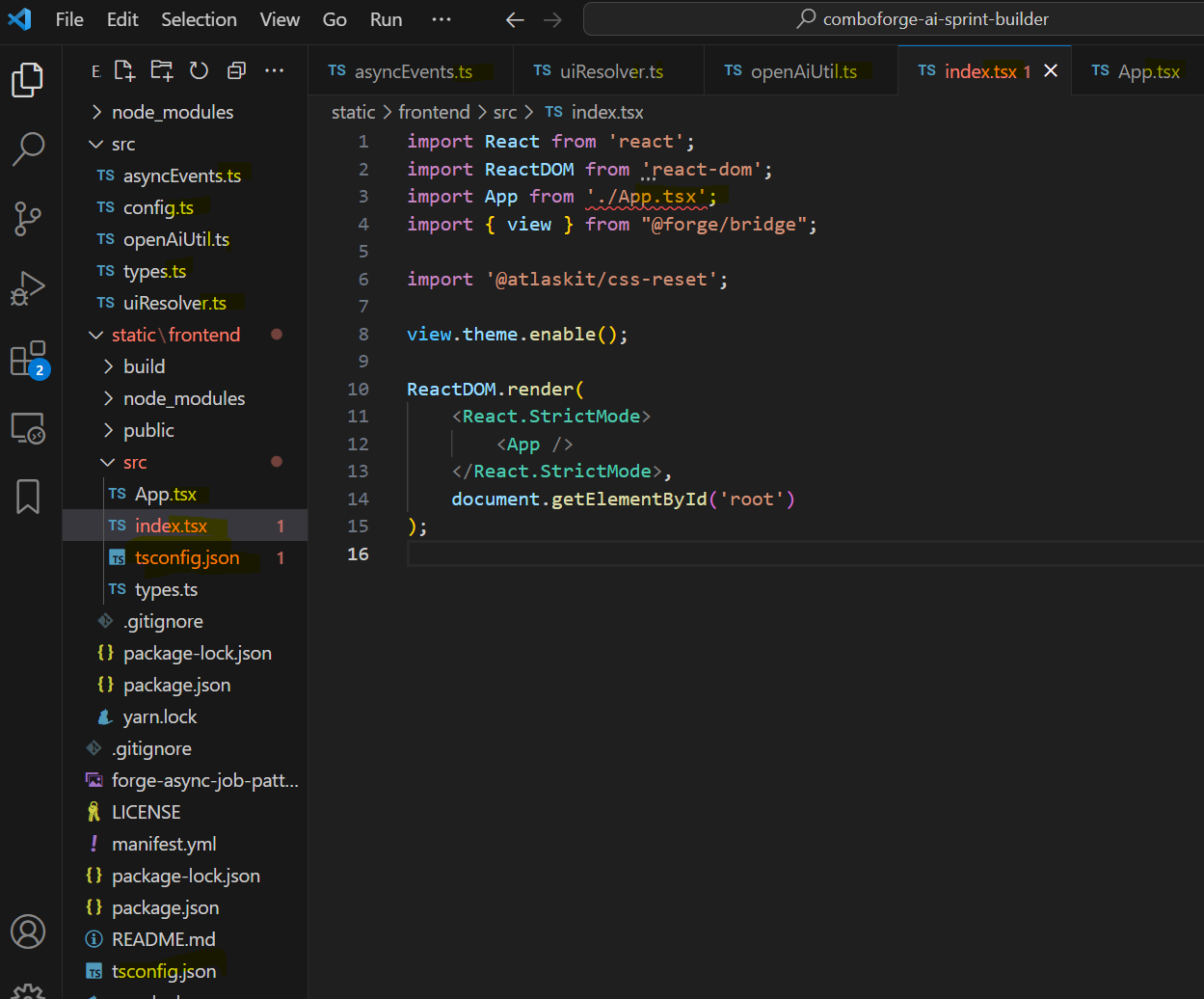Collapse all folders in explorer
The height and width of the screenshot is (999, 1204).
pyautogui.click(x=236, y=70)
